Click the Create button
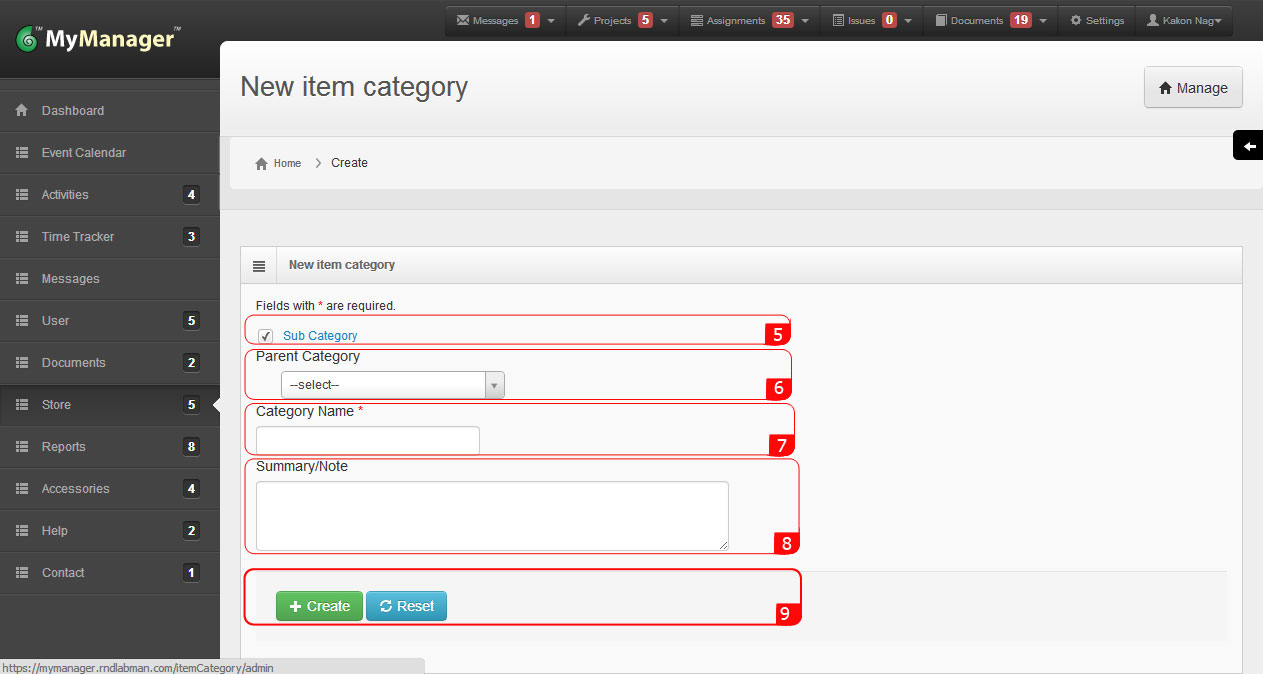 coord(319,606)
